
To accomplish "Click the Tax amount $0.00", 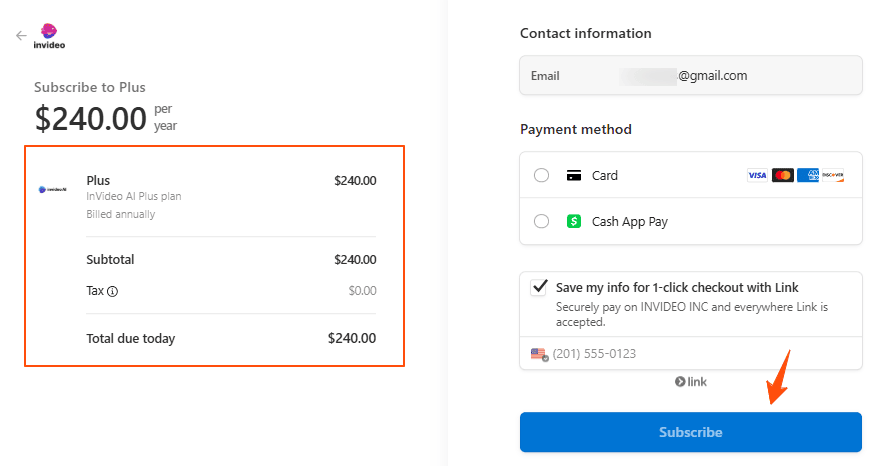I will [363, 291].
